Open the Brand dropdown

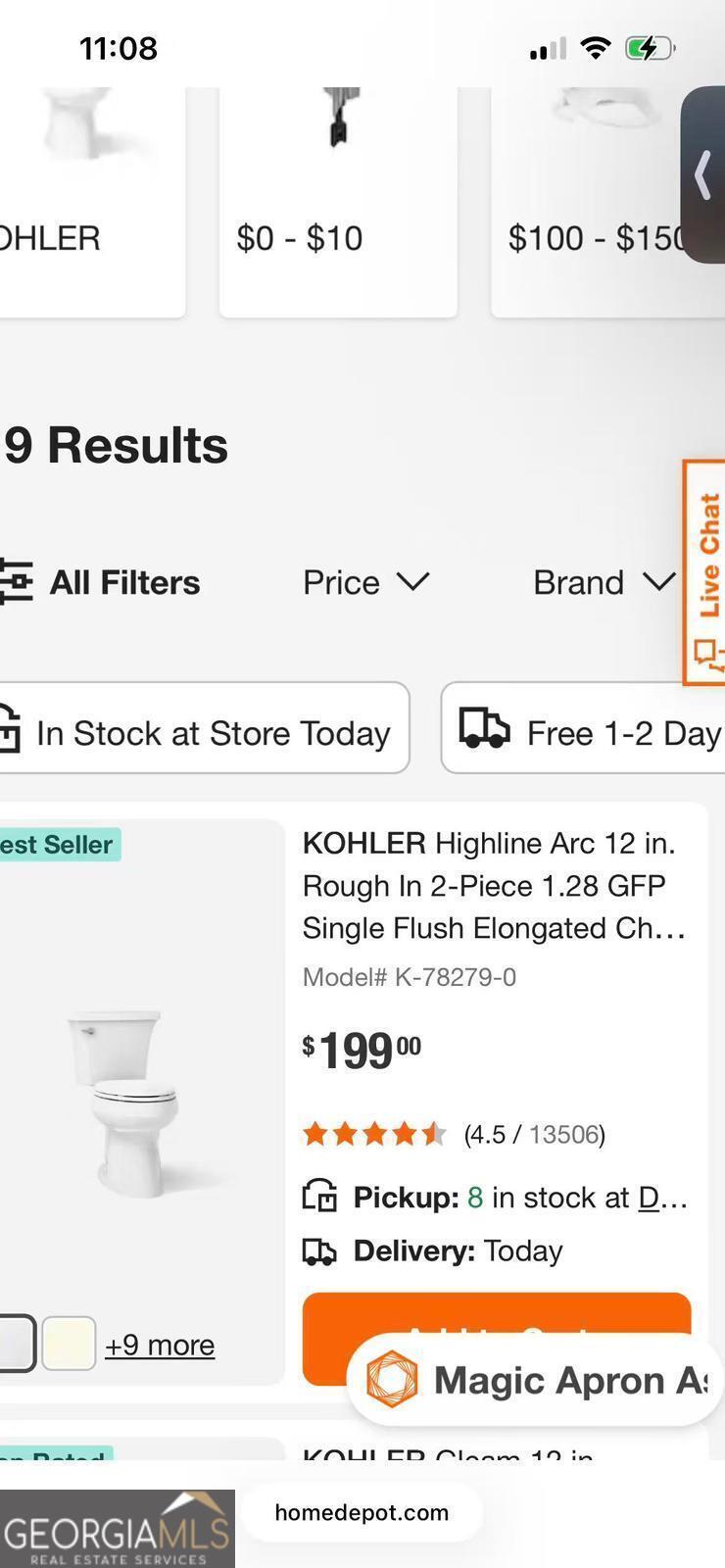[x=604, y=582]
